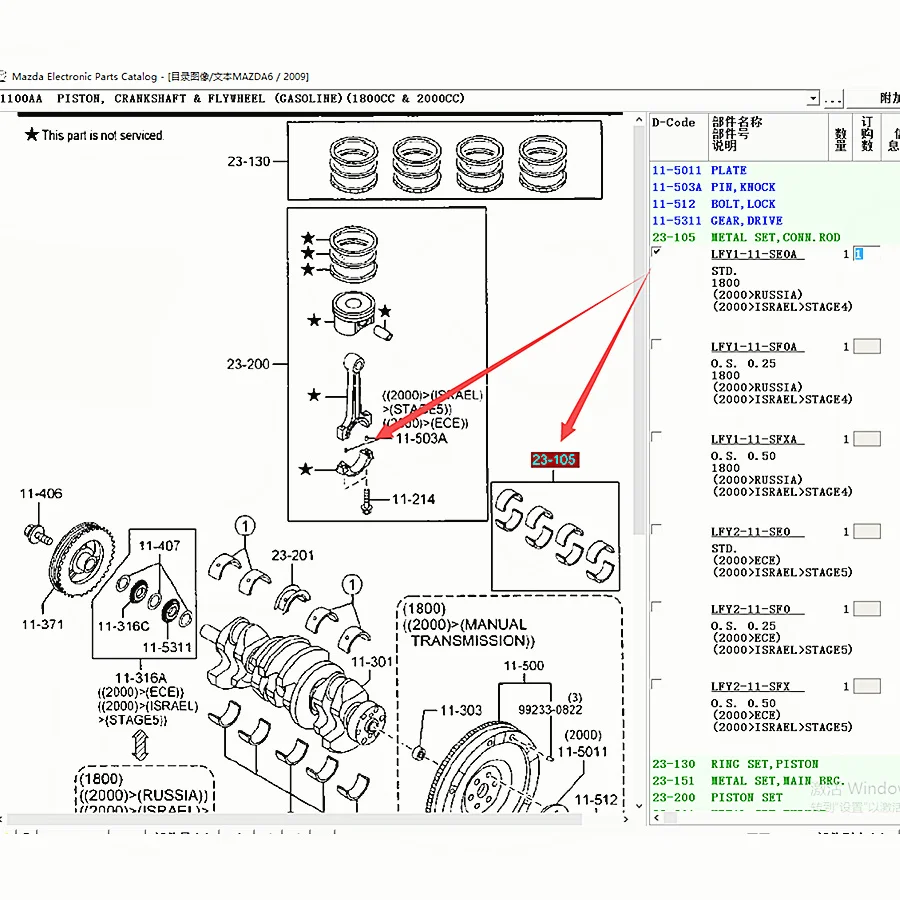Screen dimensions: 900x900
Task: Click the 11-512 callout in the diagram
Action: point(596,800)
